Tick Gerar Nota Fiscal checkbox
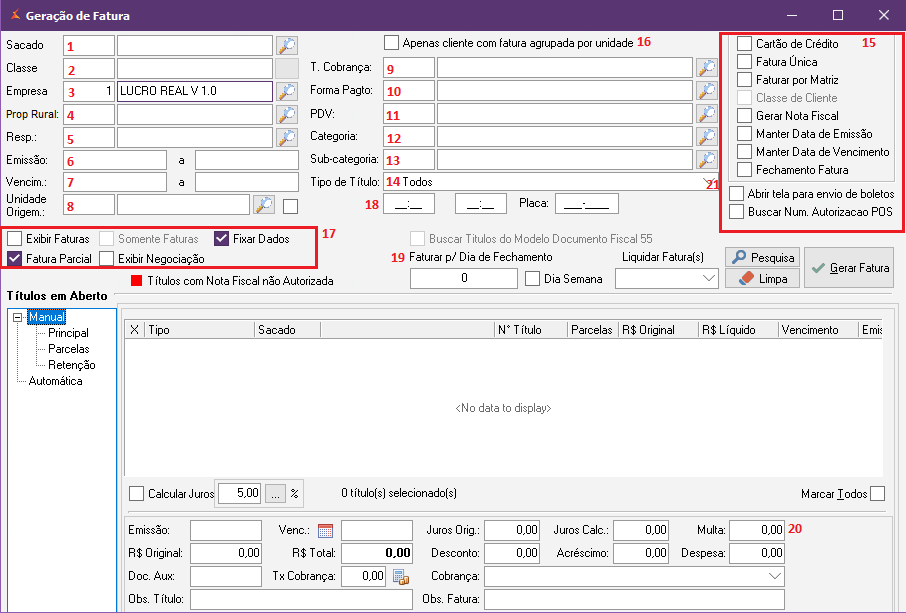906x613 pixels. (745, 116)
